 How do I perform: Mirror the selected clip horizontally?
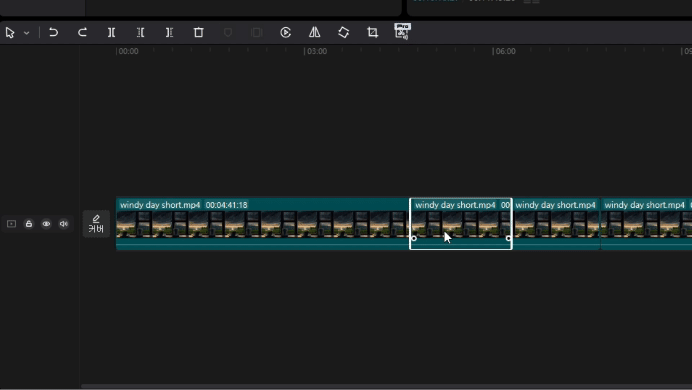pos(315,32)
